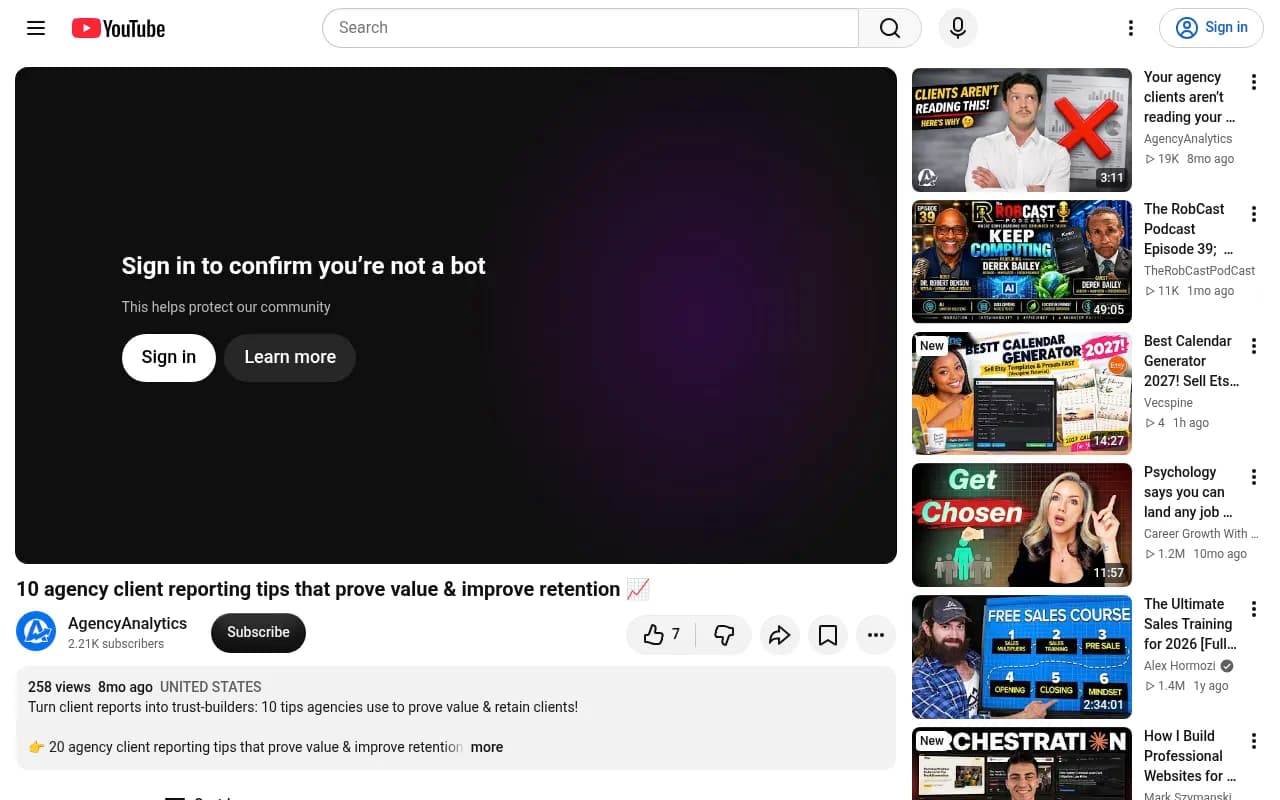This screenshot has width=1280, height=800.
Task: Open the top-bar Settings three-dot menu
Action: [x=1131, y=28]
